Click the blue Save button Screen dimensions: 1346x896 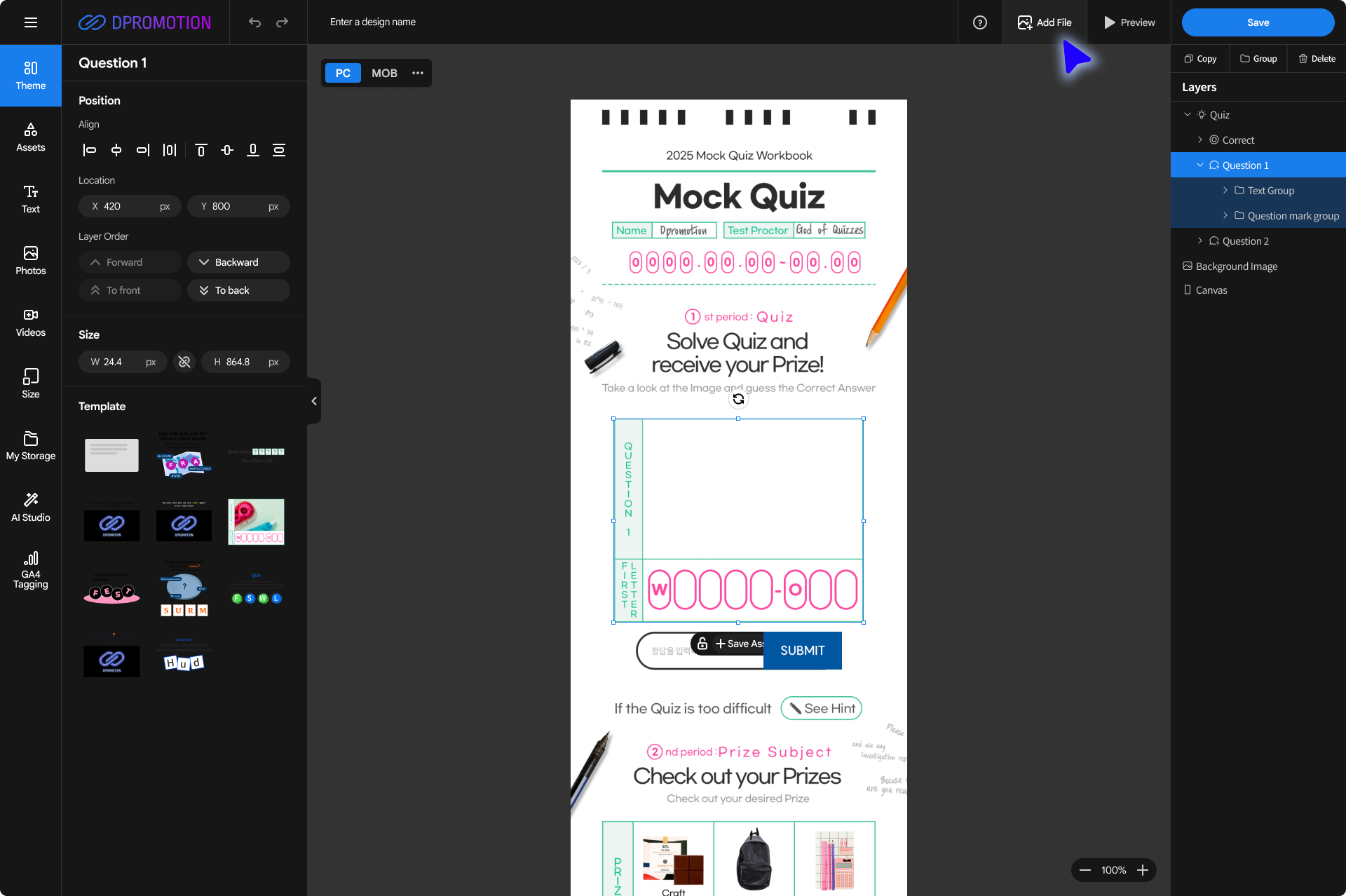1258,22
